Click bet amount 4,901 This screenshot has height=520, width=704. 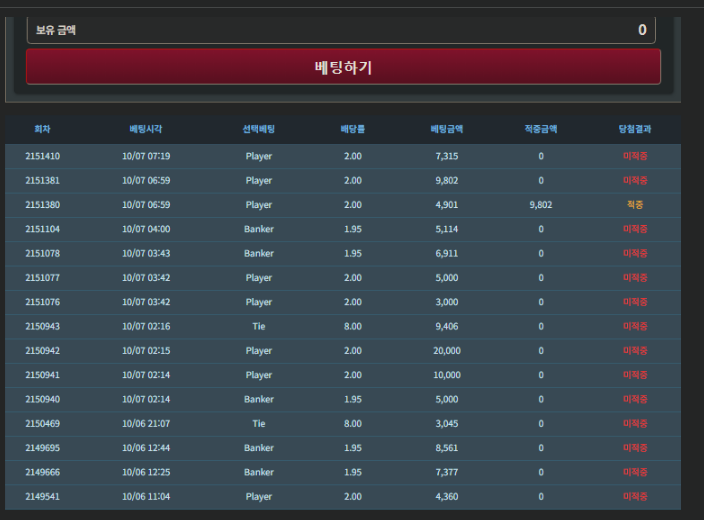[447, 205]
